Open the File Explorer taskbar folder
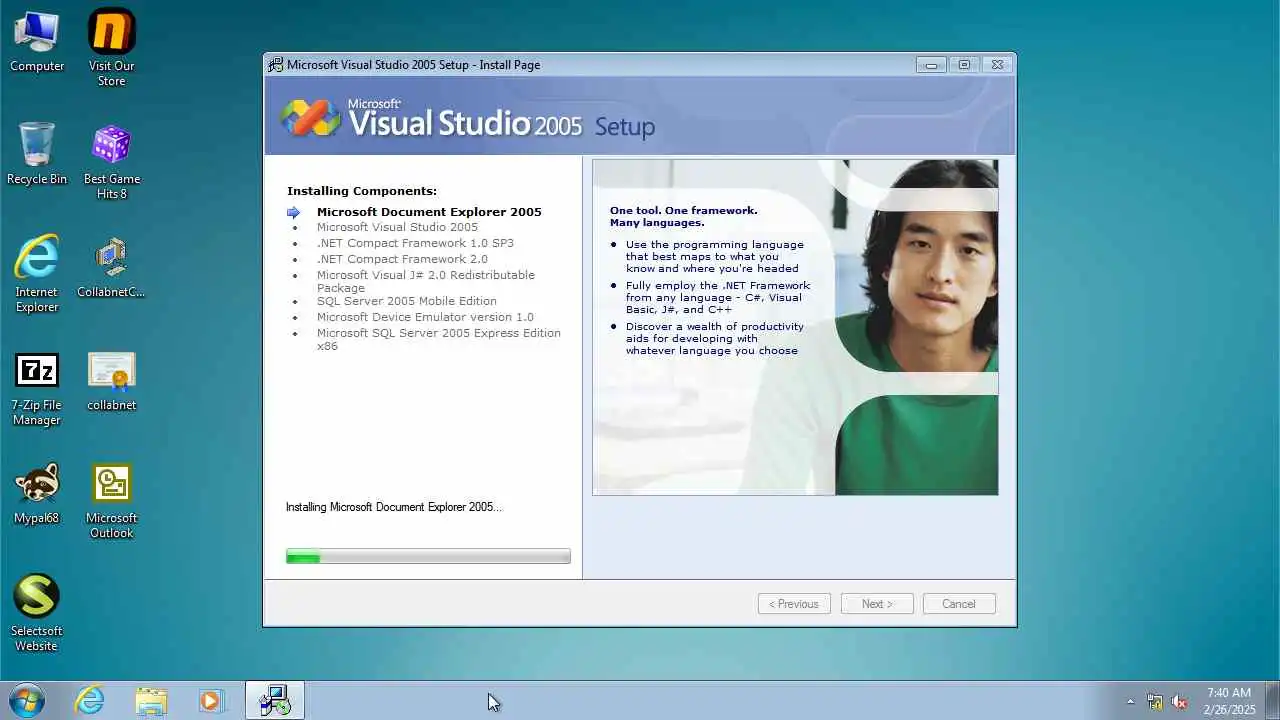 coord(151,700)
